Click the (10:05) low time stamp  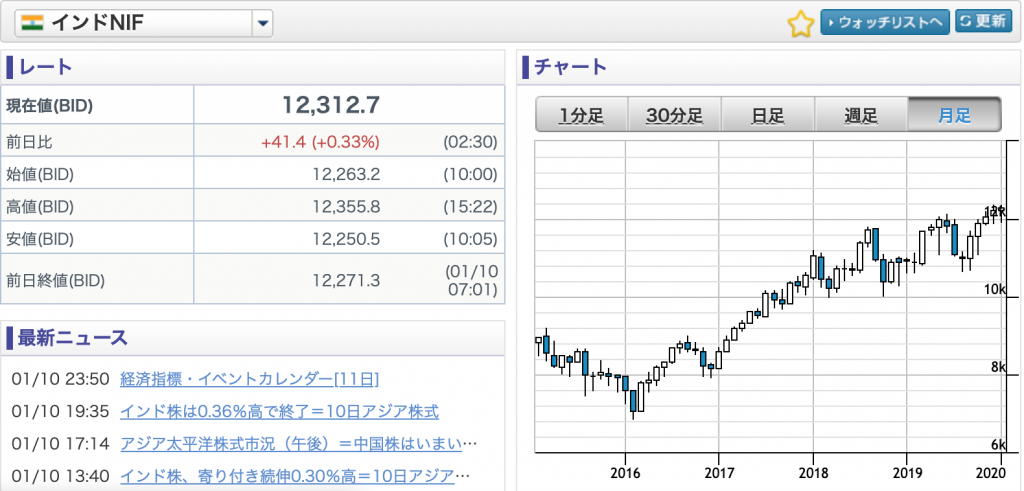[x=470, y=239]
